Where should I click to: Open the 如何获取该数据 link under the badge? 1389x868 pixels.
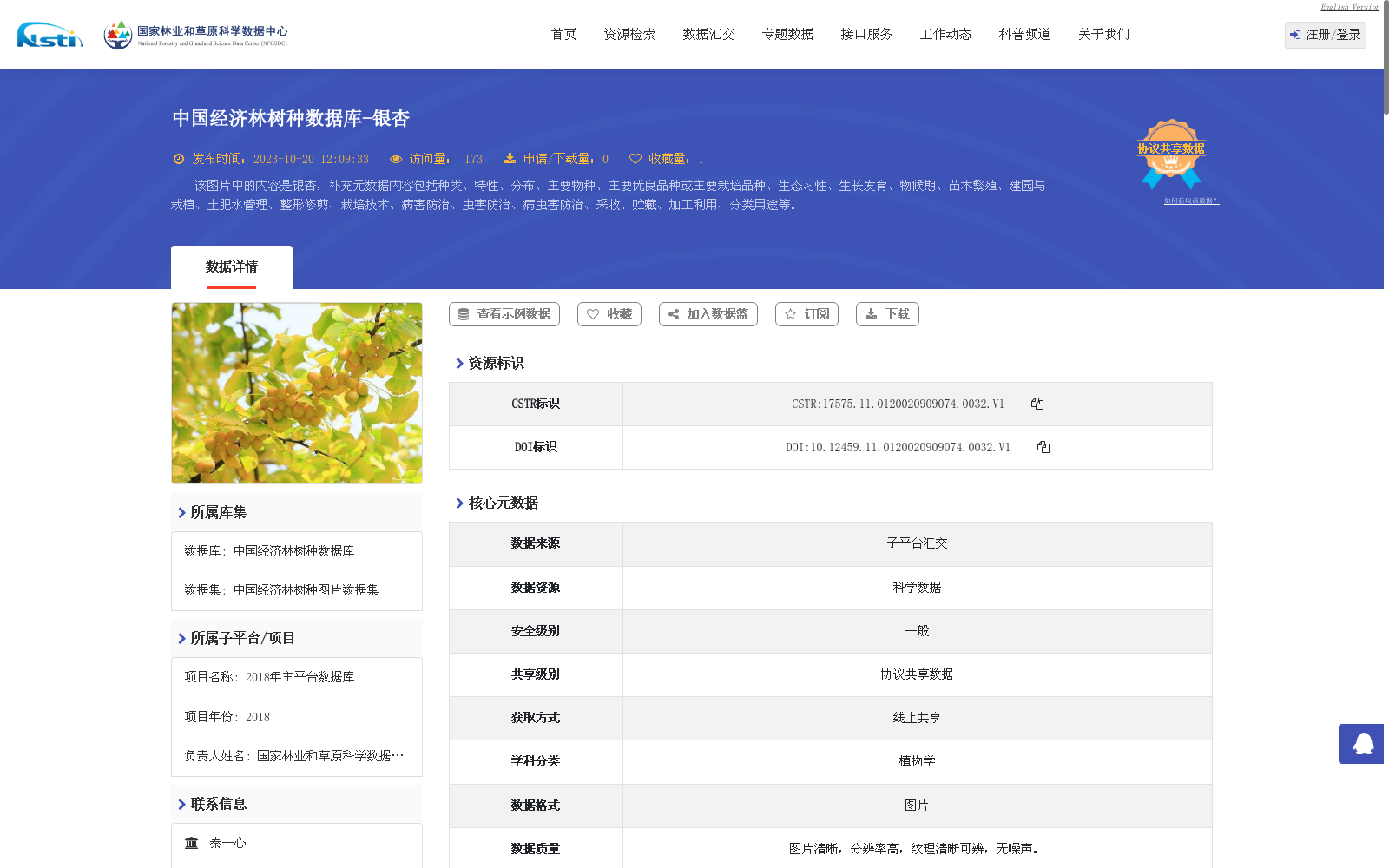1192,201
